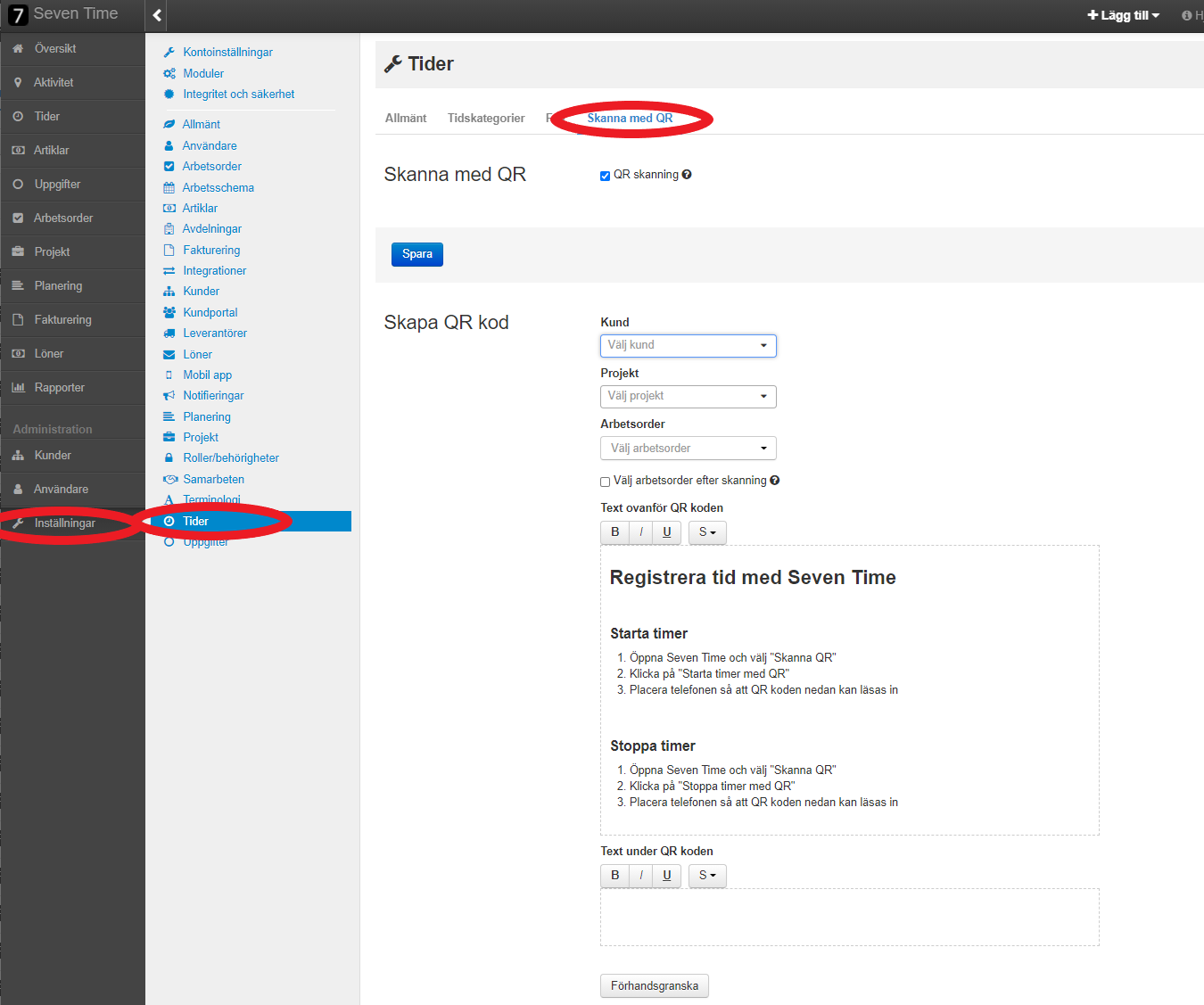Screen dimensions: 1204x1005
Task: Click the Notifieringar megaphone icon
Action: coord(169,396)
